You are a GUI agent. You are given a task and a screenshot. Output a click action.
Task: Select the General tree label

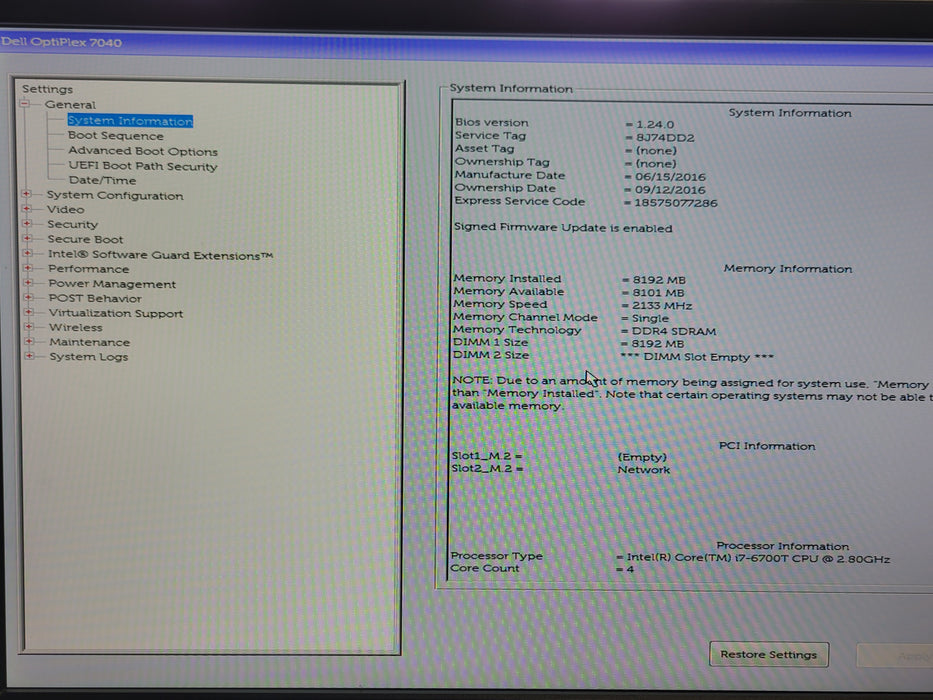(70, 105)
